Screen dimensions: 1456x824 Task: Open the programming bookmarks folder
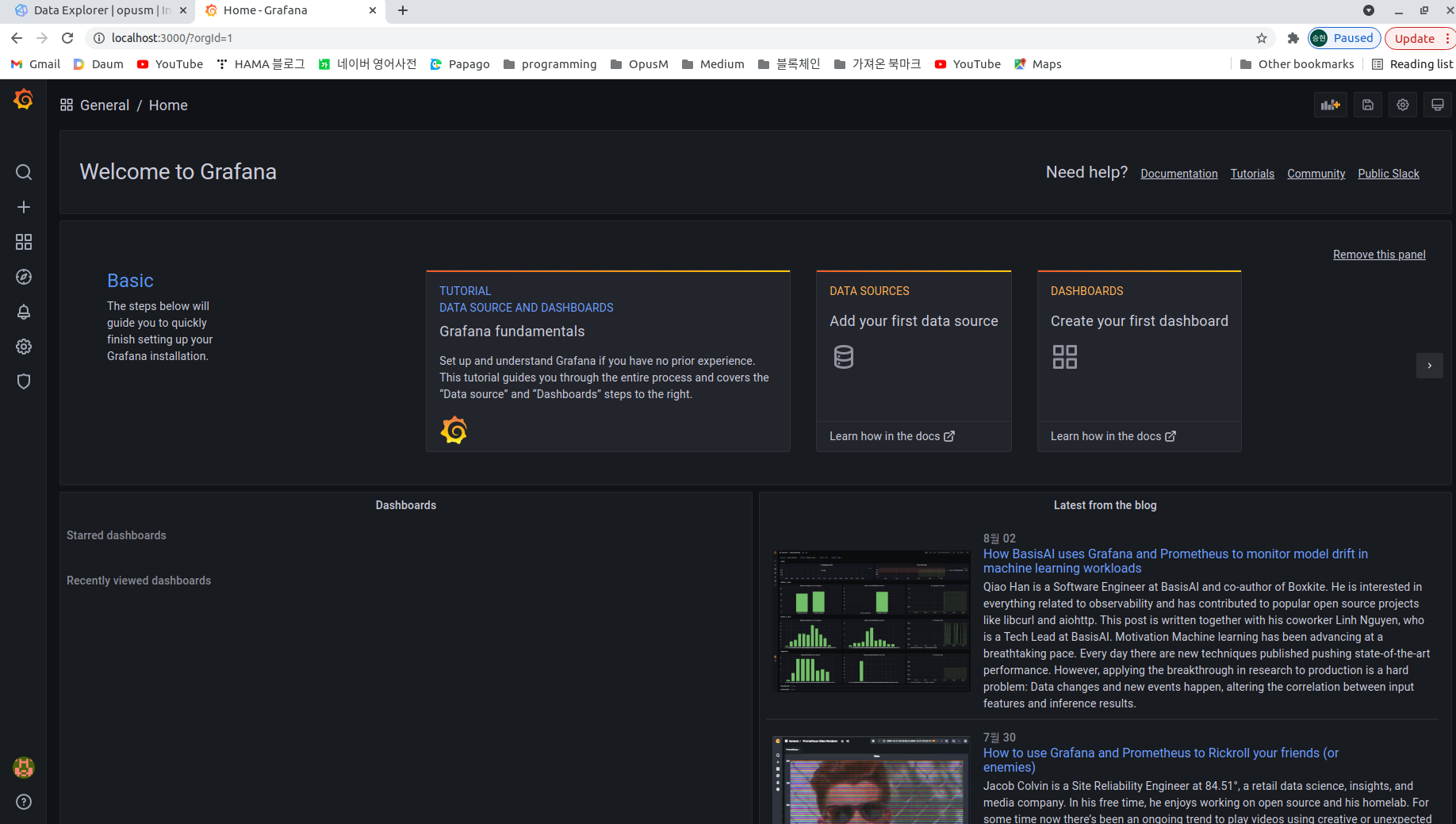(x=550, y=64)
